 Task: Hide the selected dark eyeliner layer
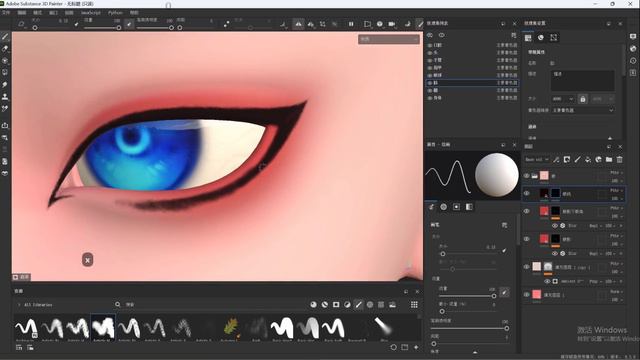(x=527, y=193)
